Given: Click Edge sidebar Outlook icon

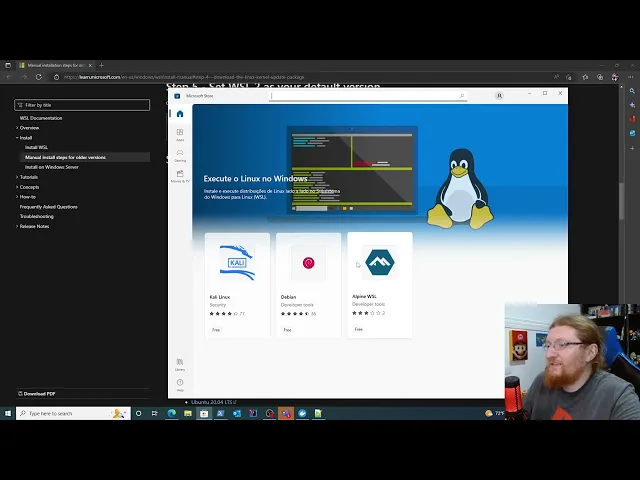Looking at the screenshot, I should [632, 133].
